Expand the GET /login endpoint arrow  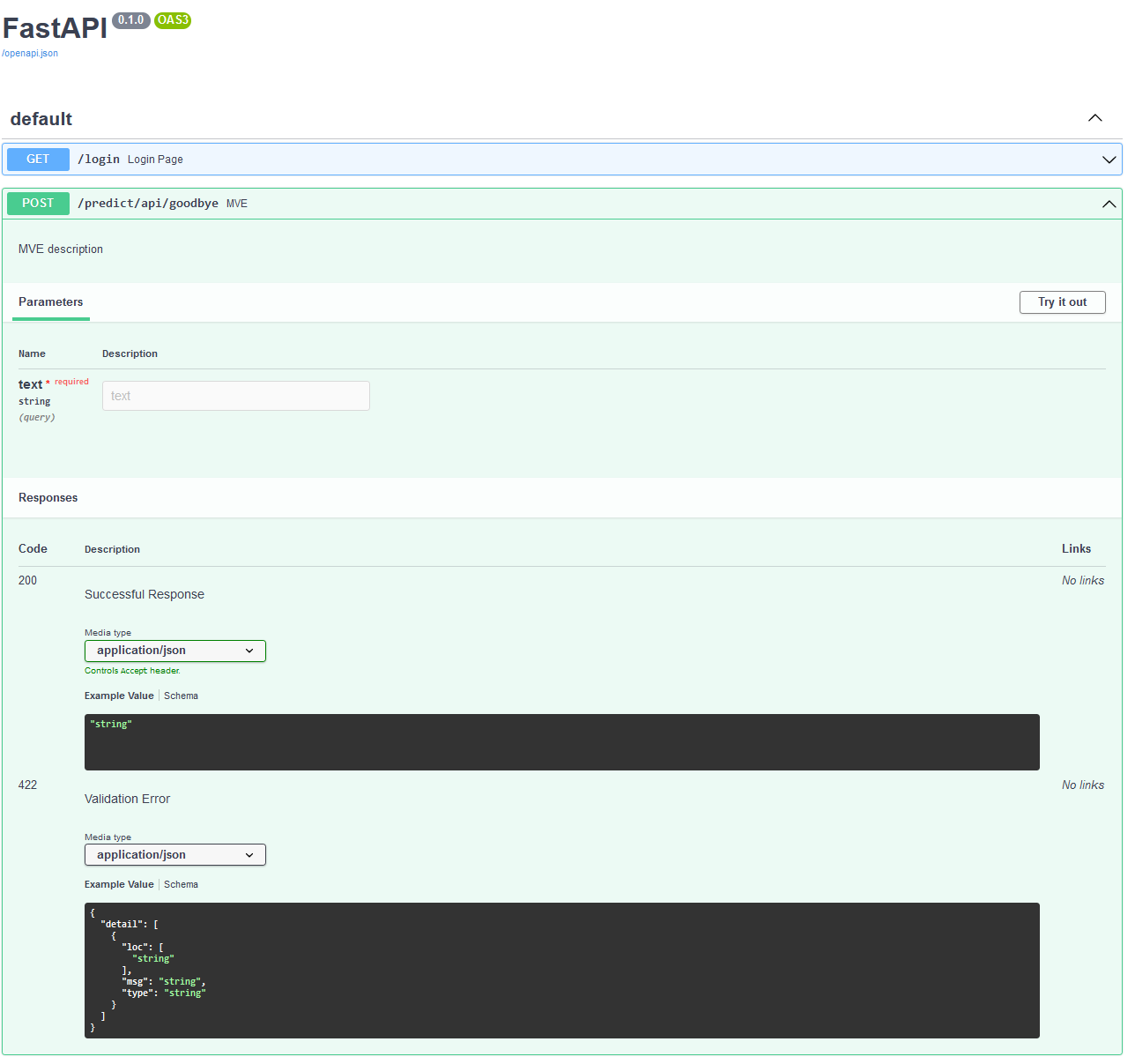point(1109,160)
